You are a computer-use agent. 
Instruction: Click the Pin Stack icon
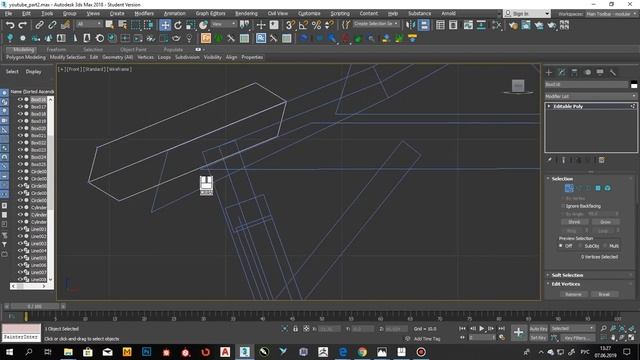[549, 160]
